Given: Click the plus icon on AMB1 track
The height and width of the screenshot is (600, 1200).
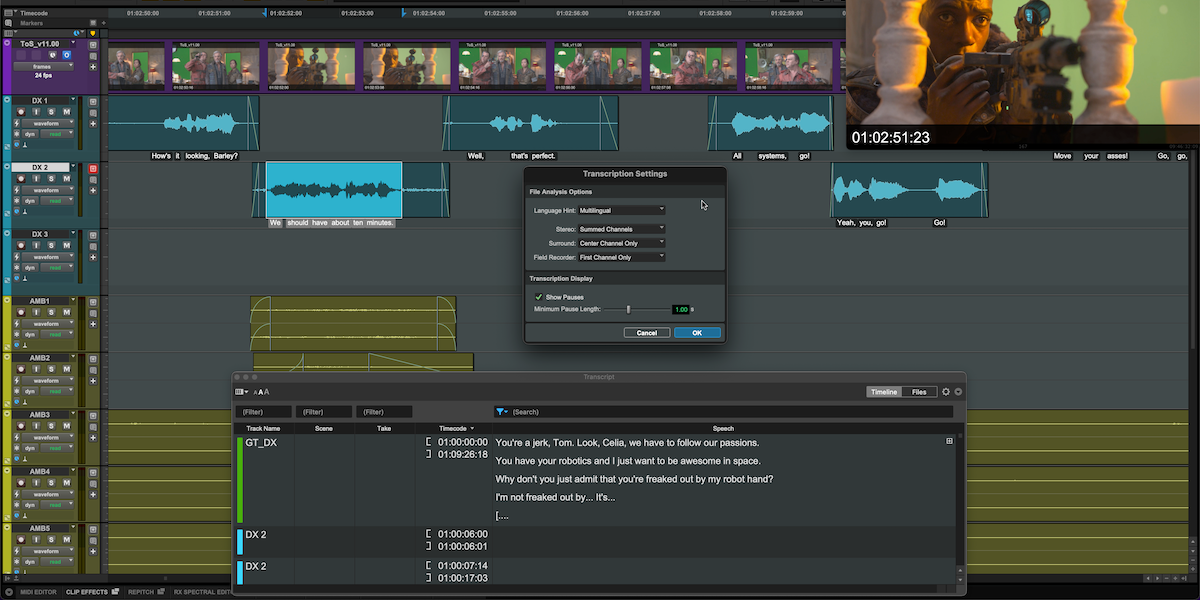Looking at the screenshot, I should point(93,324).
